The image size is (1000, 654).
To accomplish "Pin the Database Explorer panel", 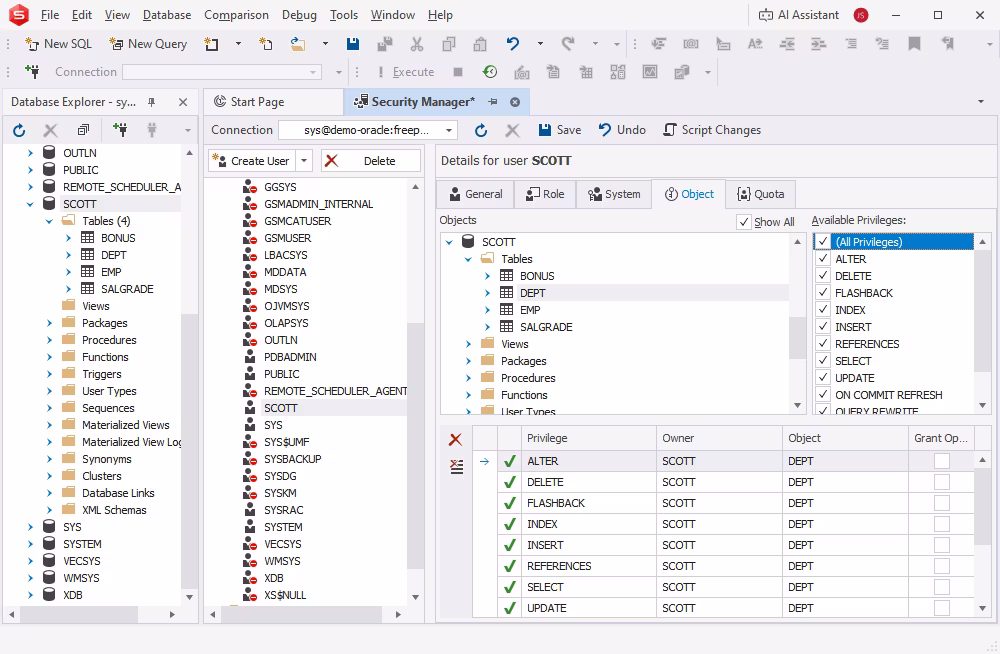I will tap(151, 102).
